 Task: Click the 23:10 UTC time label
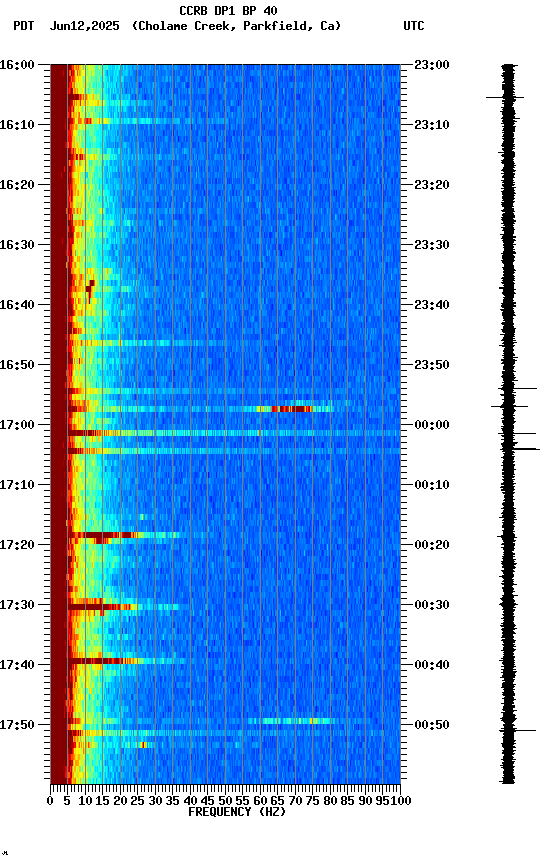click(432, 125)
